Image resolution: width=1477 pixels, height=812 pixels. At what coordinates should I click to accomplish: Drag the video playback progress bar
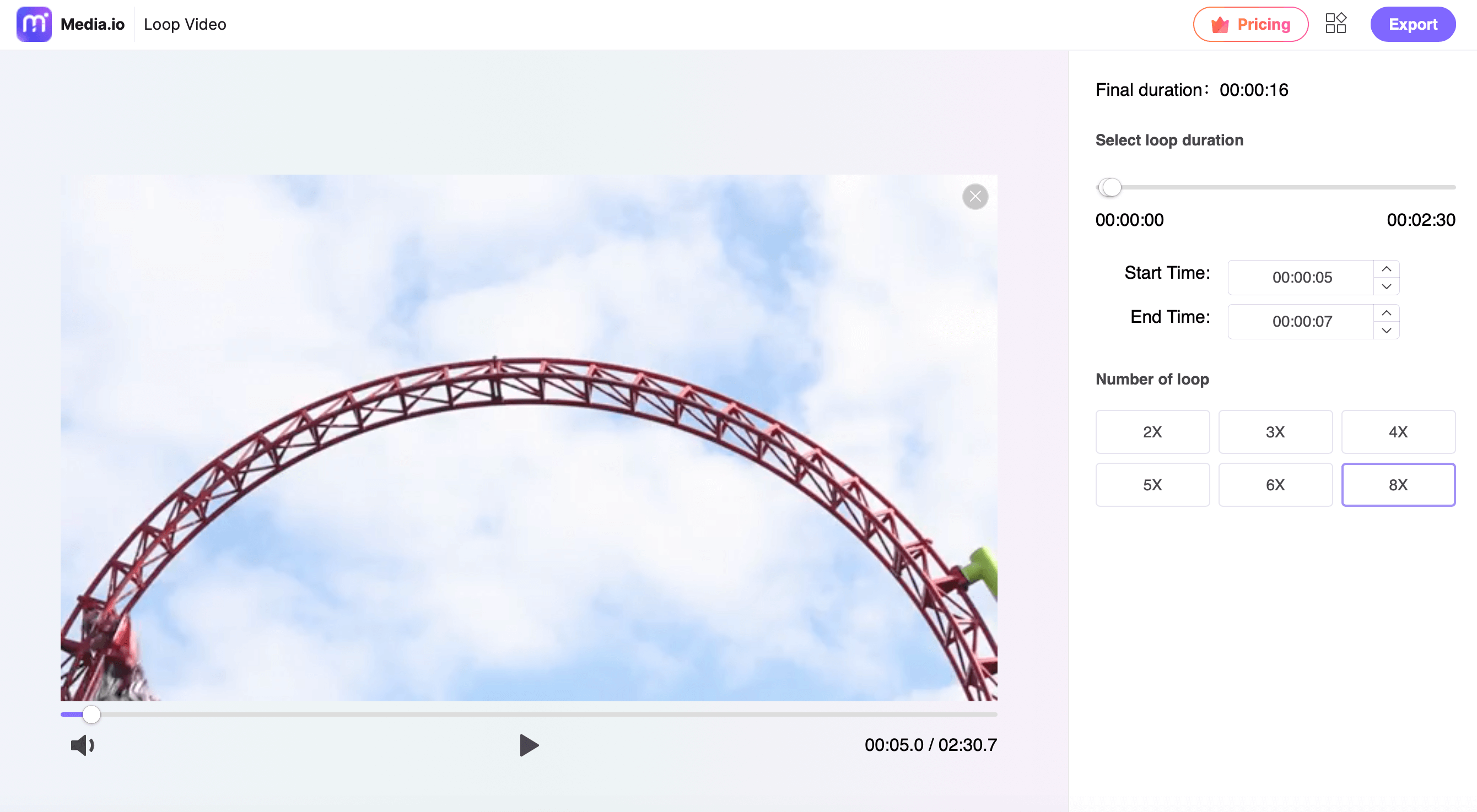pyautogui.click(x=92, y=713)
